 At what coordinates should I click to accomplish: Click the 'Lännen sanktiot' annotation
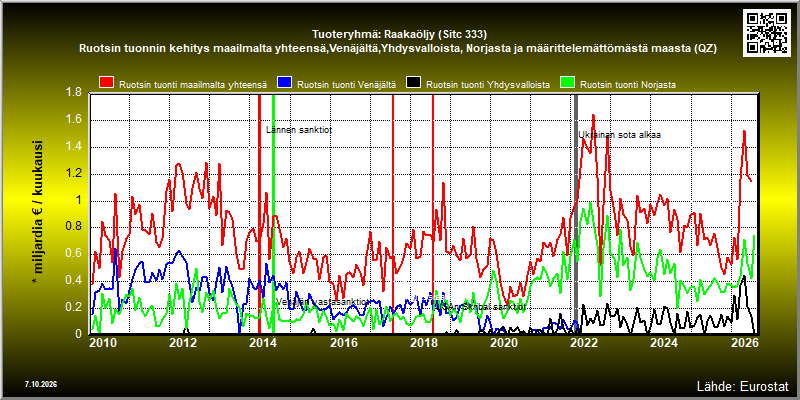[299, 130]
